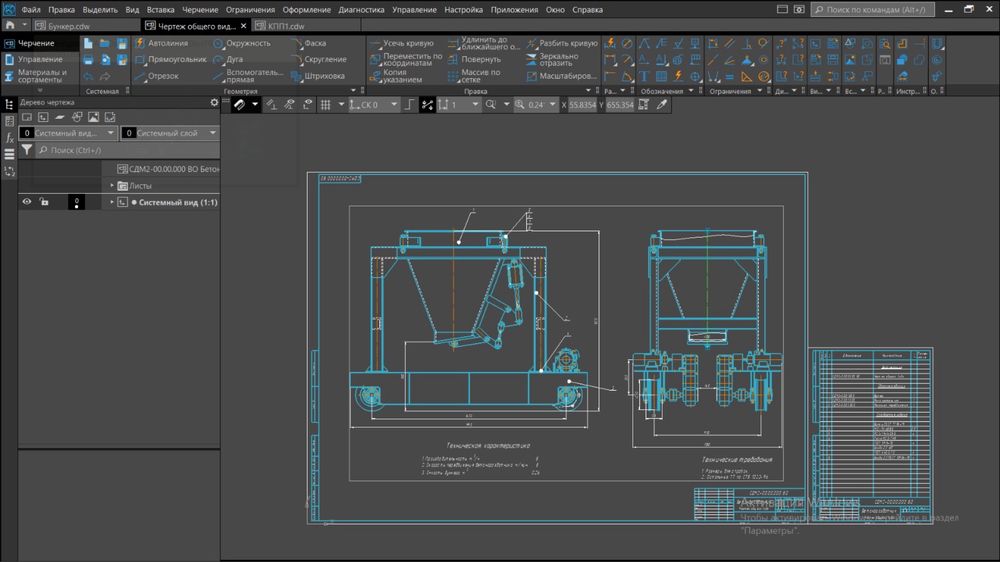
Task: Switch to the Бункер.cdw tab
Action: click(68, 25)
